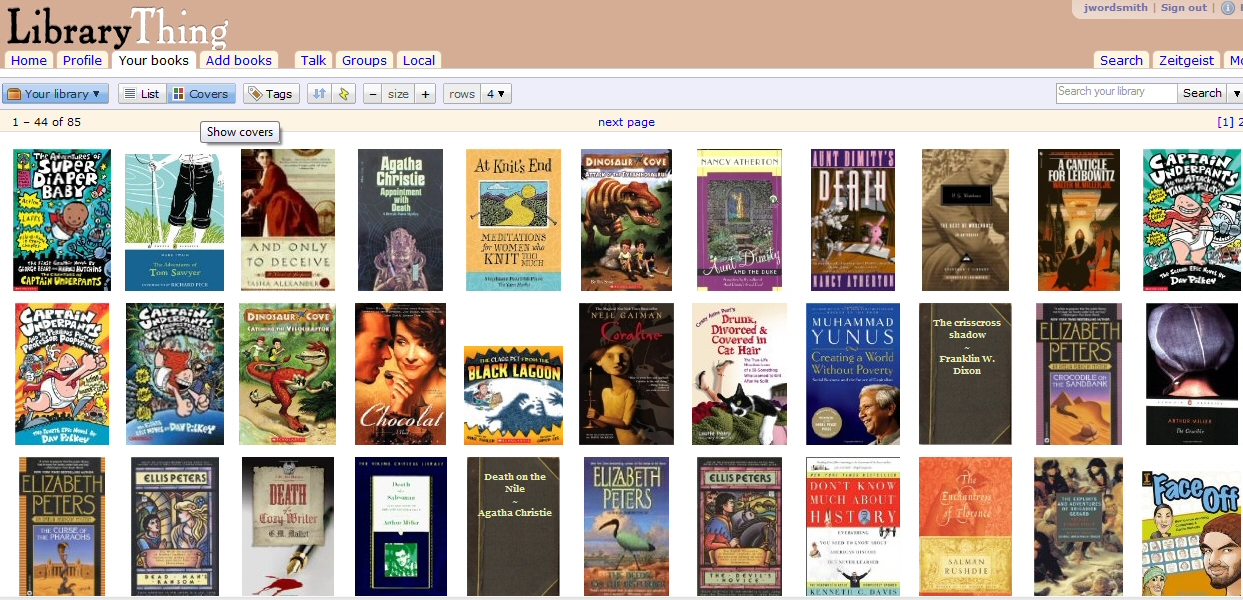Select the Coraline book cover
The height and width of the screenshot is (600, 1243).
click(x=626, y=374)
